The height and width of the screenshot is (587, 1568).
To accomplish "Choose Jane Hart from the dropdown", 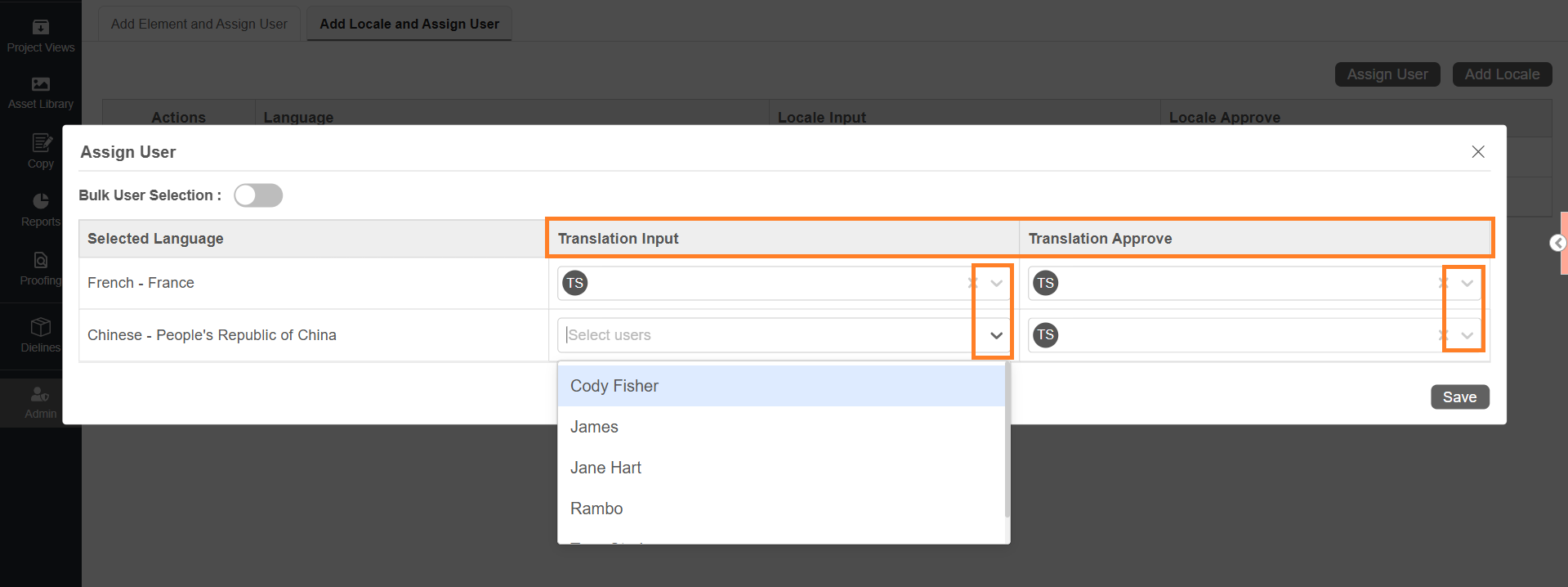I will coord(605,468).
